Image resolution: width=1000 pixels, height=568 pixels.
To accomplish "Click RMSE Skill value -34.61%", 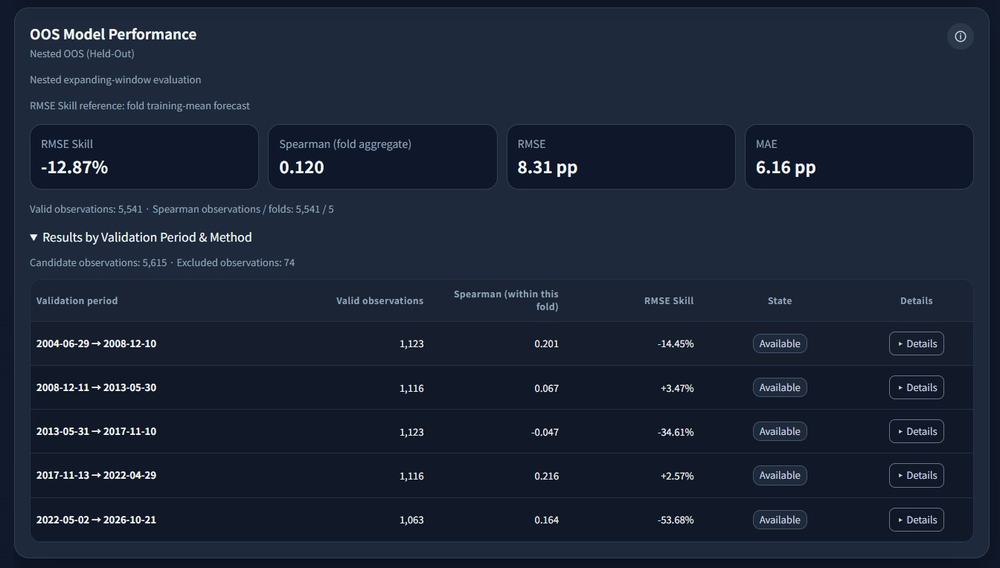I will (x=675, y=432).
